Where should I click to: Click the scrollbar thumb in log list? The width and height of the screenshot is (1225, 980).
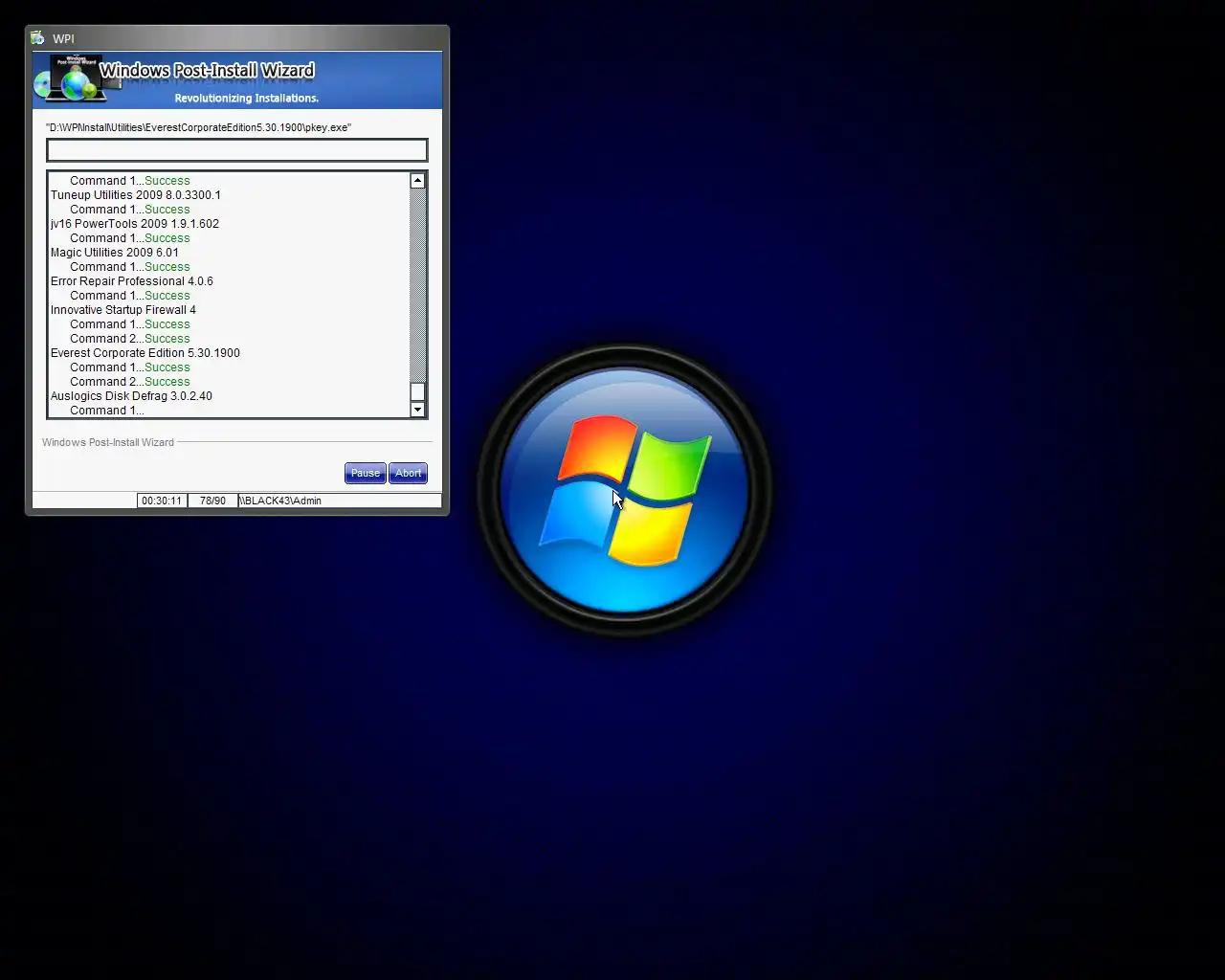(417, 392)
